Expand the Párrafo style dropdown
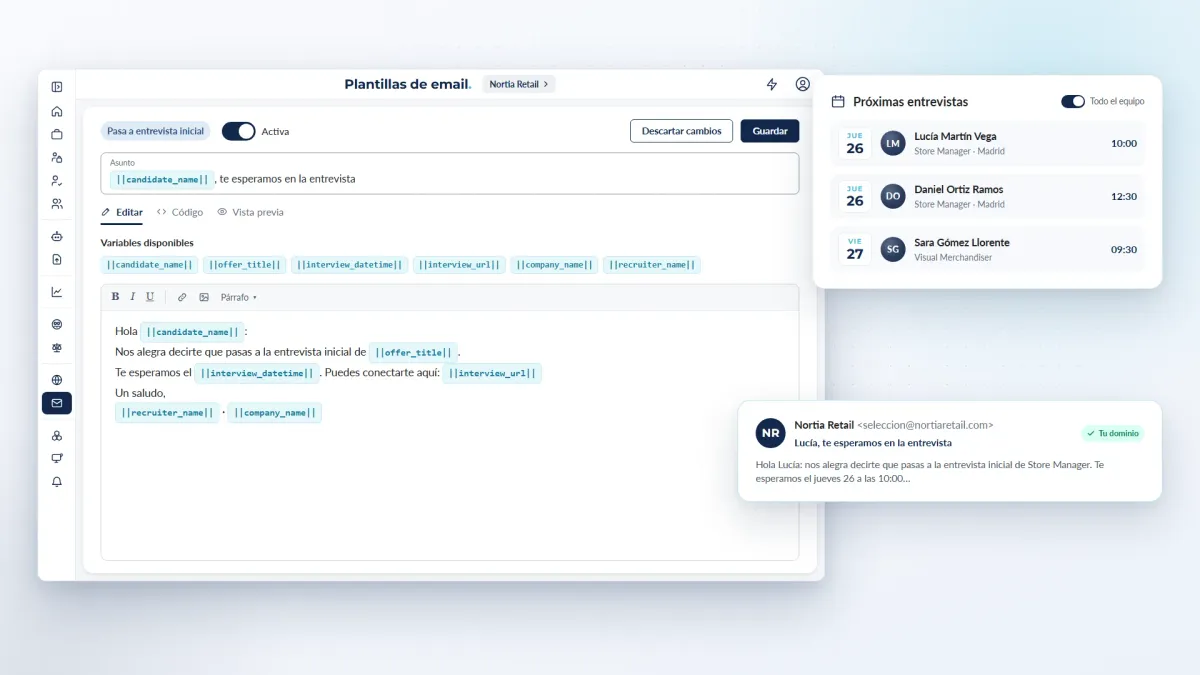 pos(239,297)
